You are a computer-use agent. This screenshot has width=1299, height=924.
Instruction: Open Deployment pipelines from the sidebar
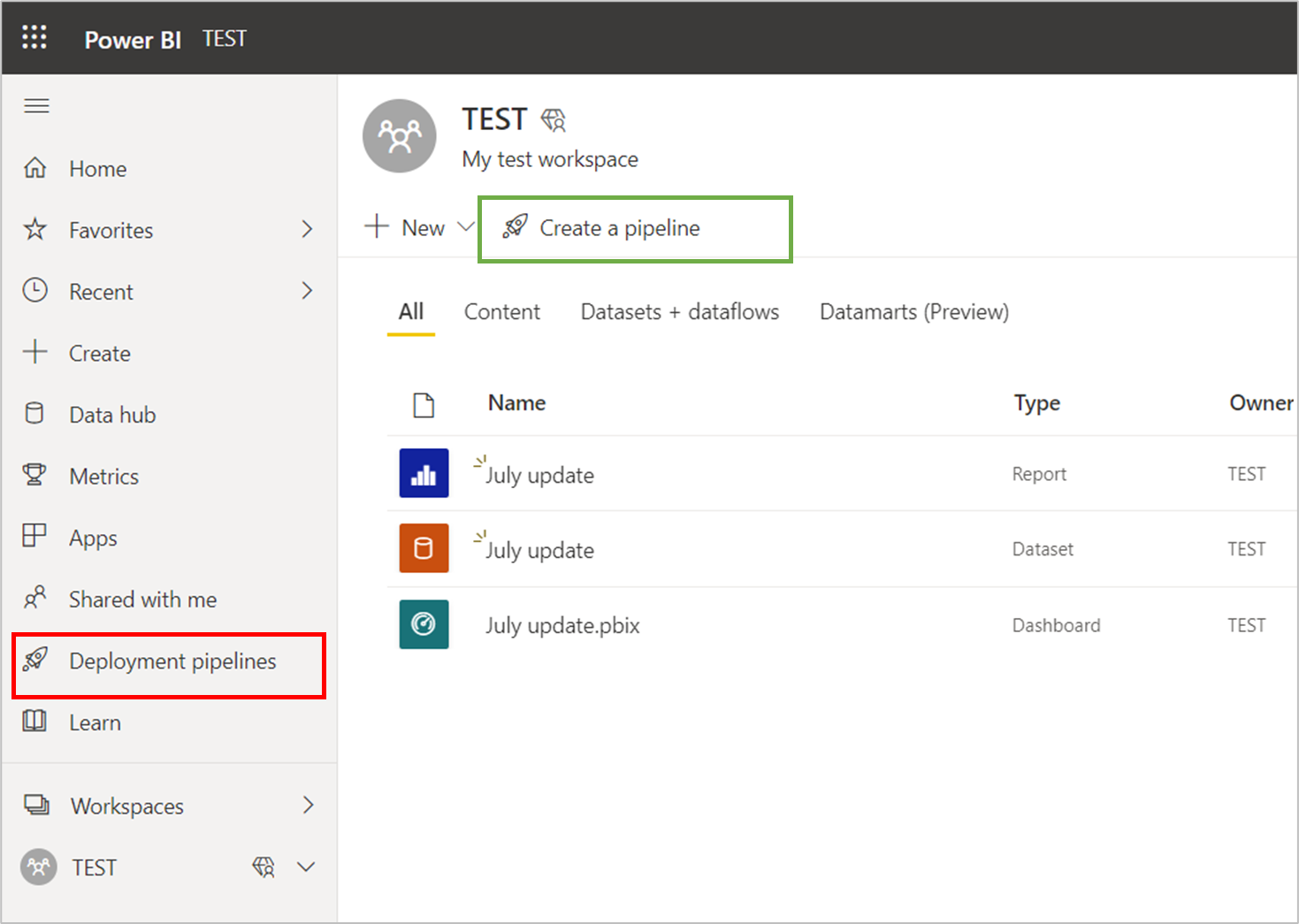click(172, 661)
